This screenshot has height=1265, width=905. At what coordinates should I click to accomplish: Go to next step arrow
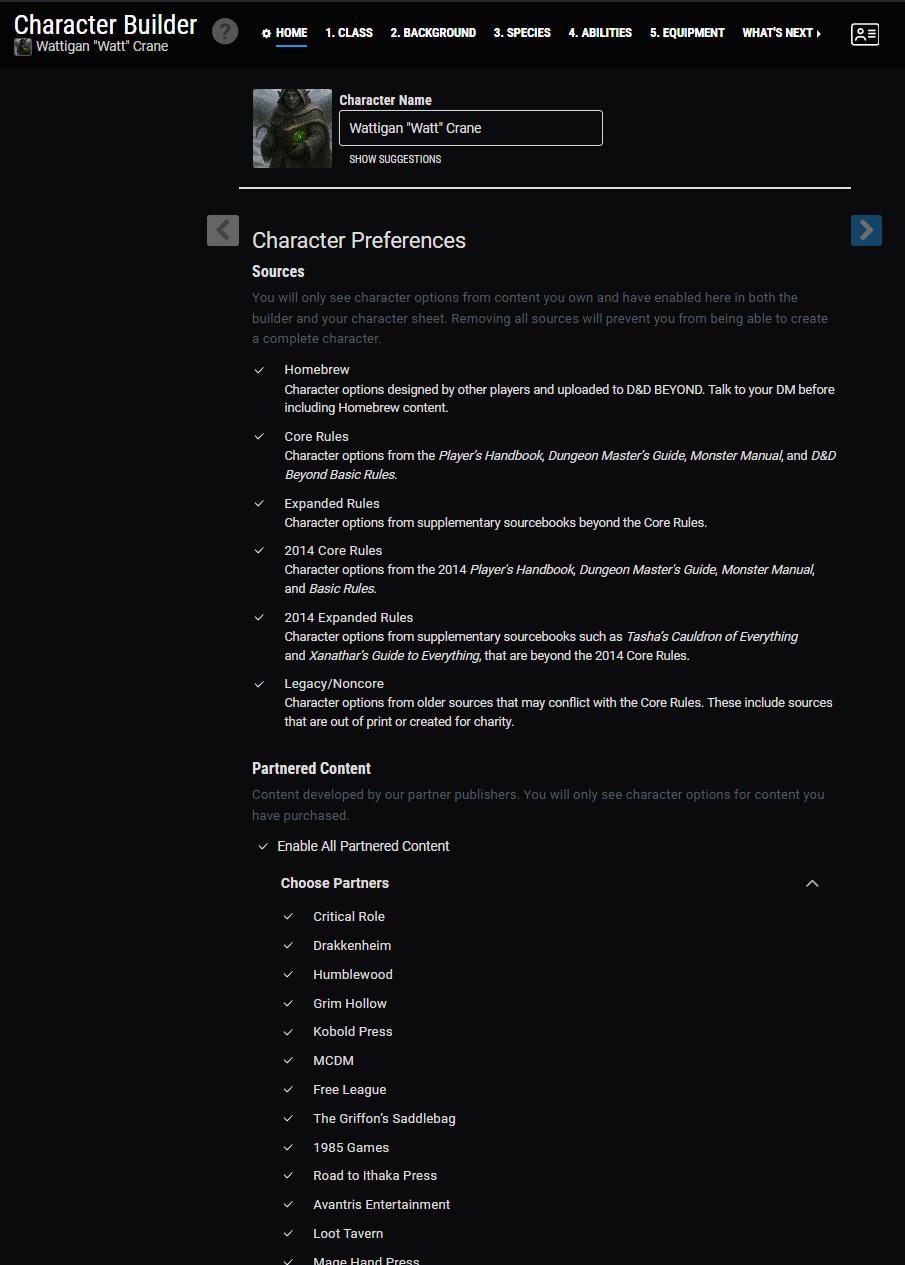pyautogui.click(x=866, y=230)
